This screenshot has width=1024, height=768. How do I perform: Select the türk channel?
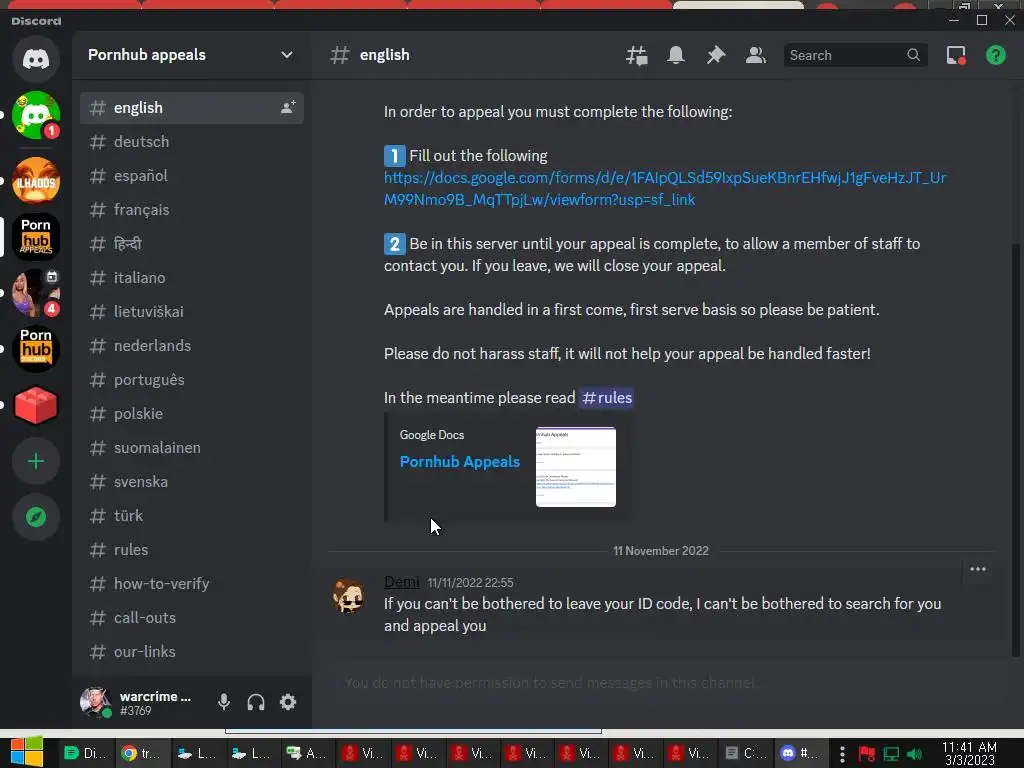[191, 515]
